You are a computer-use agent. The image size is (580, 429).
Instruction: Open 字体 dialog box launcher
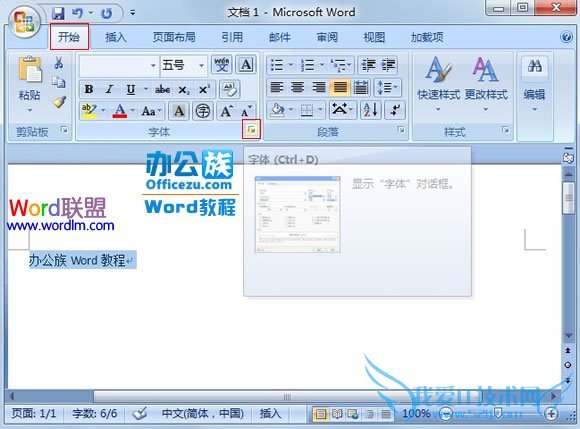click(x=252, y=129)
